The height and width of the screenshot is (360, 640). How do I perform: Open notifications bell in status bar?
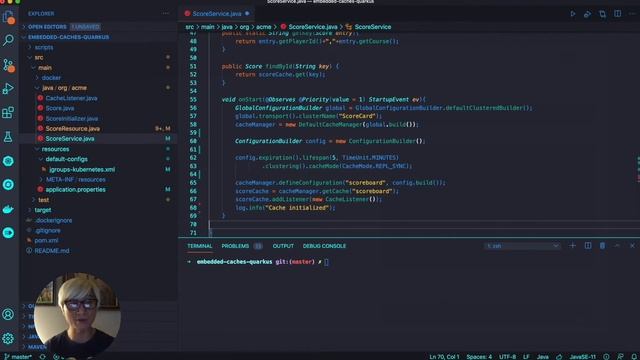pos(634,357)
